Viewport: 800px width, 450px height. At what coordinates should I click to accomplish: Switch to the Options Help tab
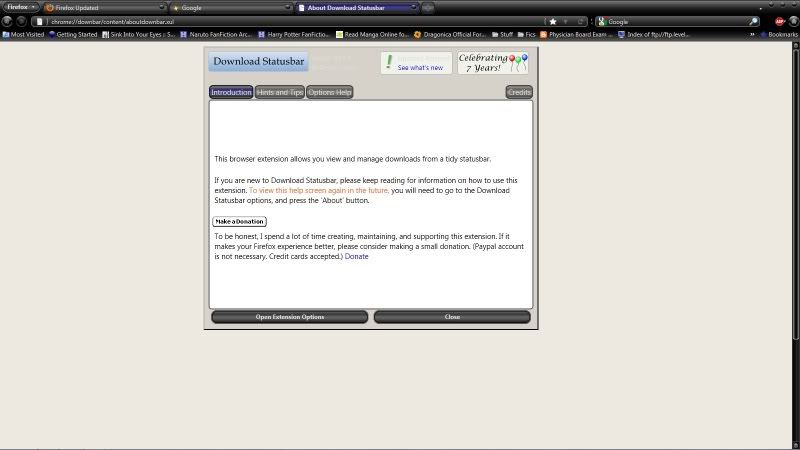click(330, 92)
